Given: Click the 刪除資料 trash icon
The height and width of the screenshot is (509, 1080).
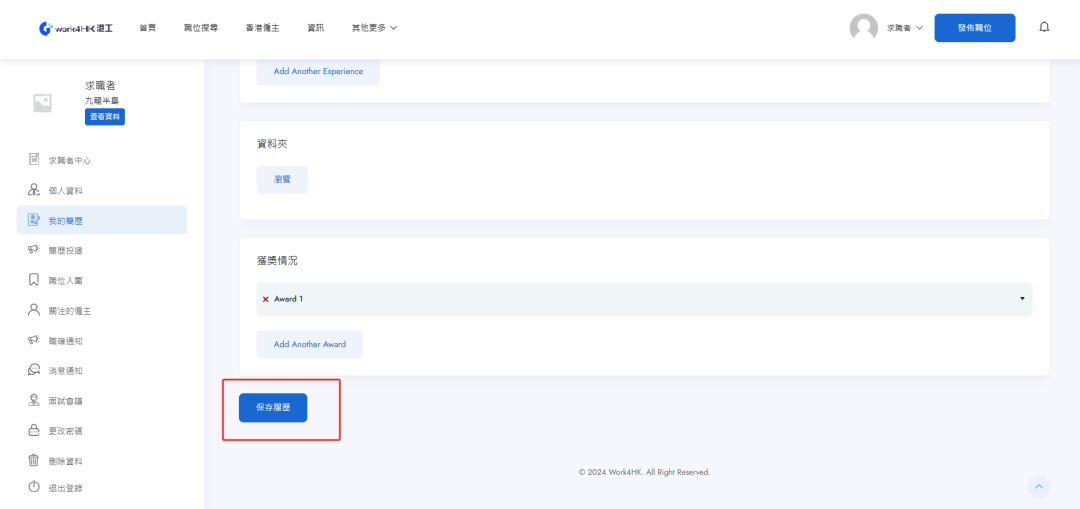Looking at the screenshot, I should [x=34, y=461].
